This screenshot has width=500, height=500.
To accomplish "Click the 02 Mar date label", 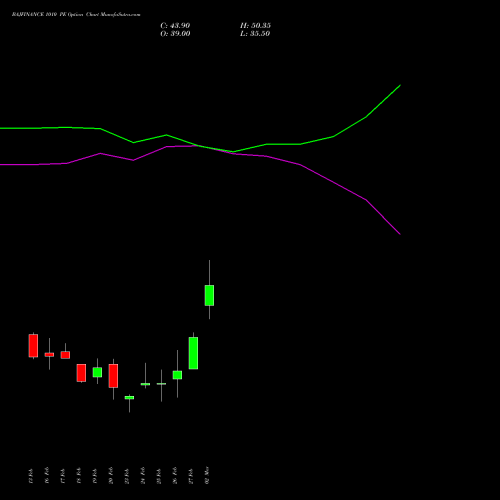I will click(x=207, y=475).
